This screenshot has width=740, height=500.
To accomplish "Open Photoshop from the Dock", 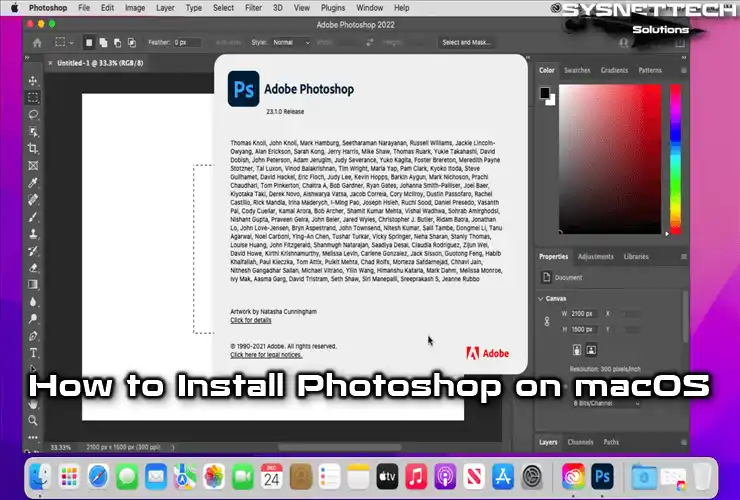I will click(602, 477).
